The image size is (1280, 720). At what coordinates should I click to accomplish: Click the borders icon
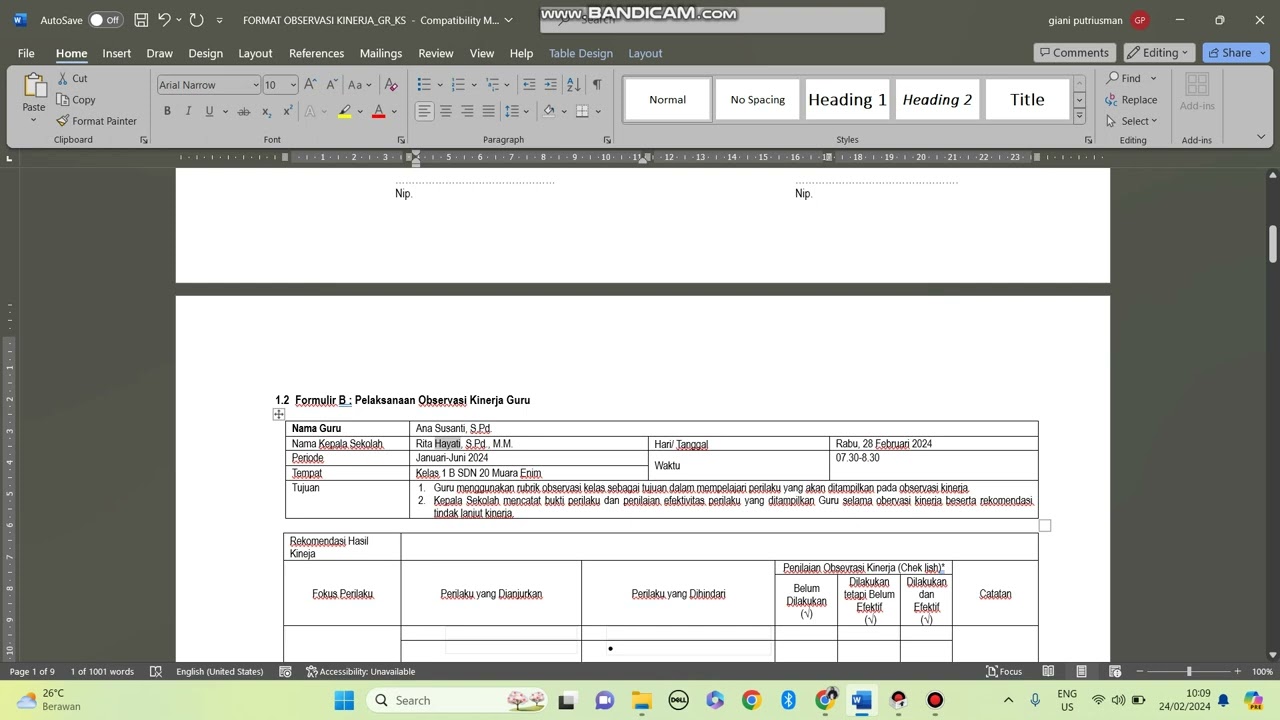coord(582,111)
